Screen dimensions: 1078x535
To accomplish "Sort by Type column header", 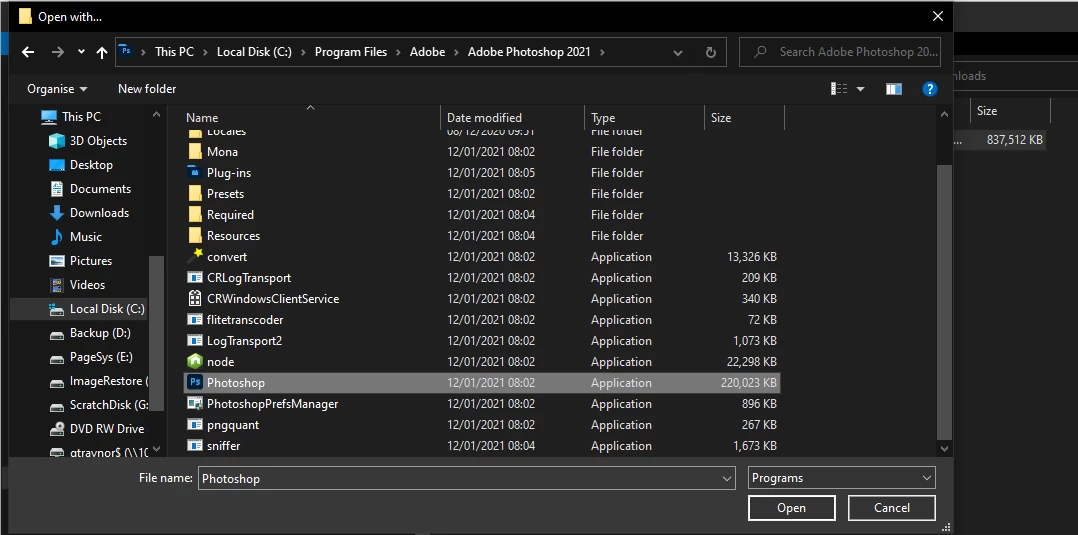I will pos(603,118).
